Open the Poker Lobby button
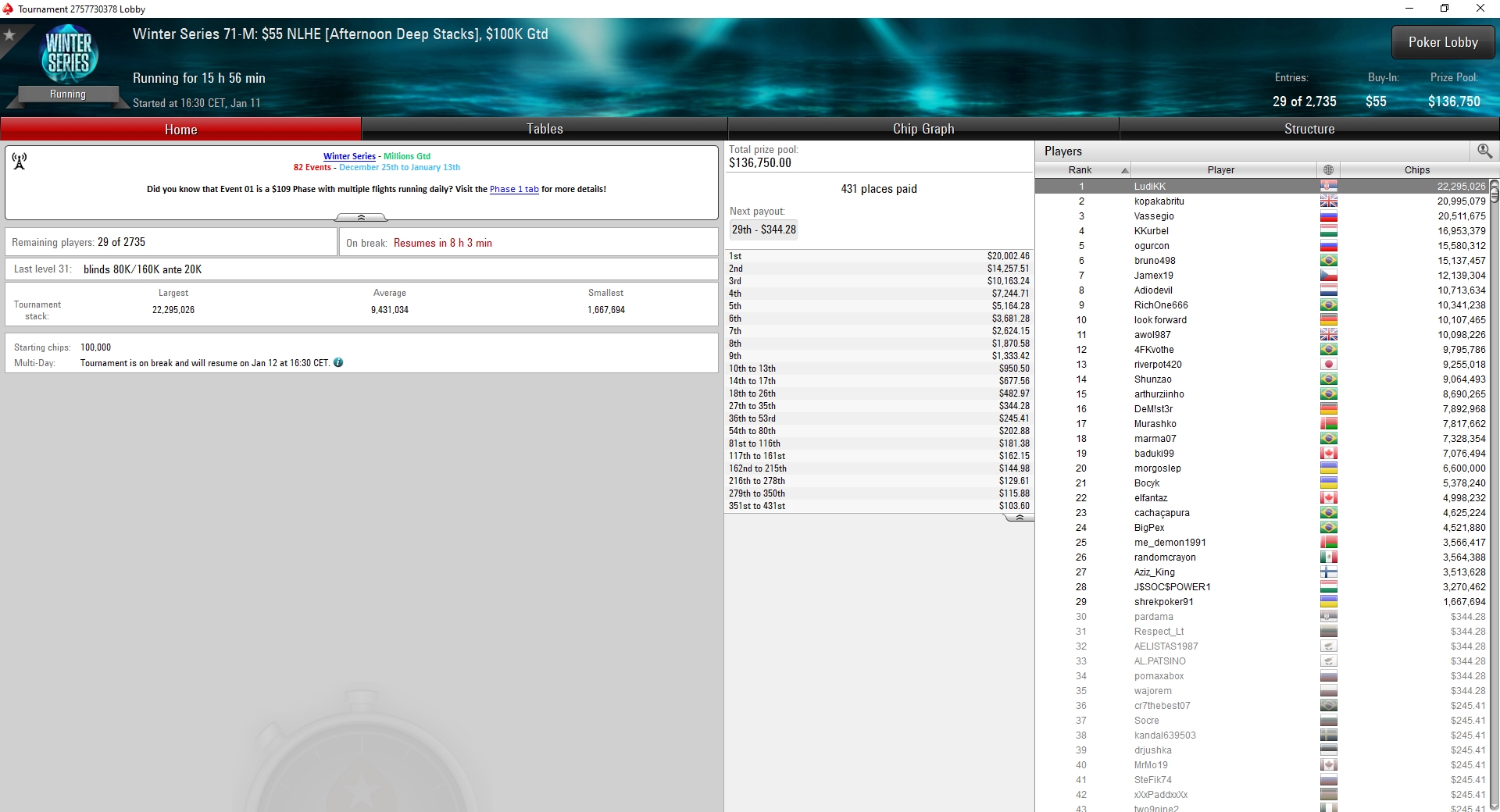This screenshot has height=812, width=1500. point(1443,42)
